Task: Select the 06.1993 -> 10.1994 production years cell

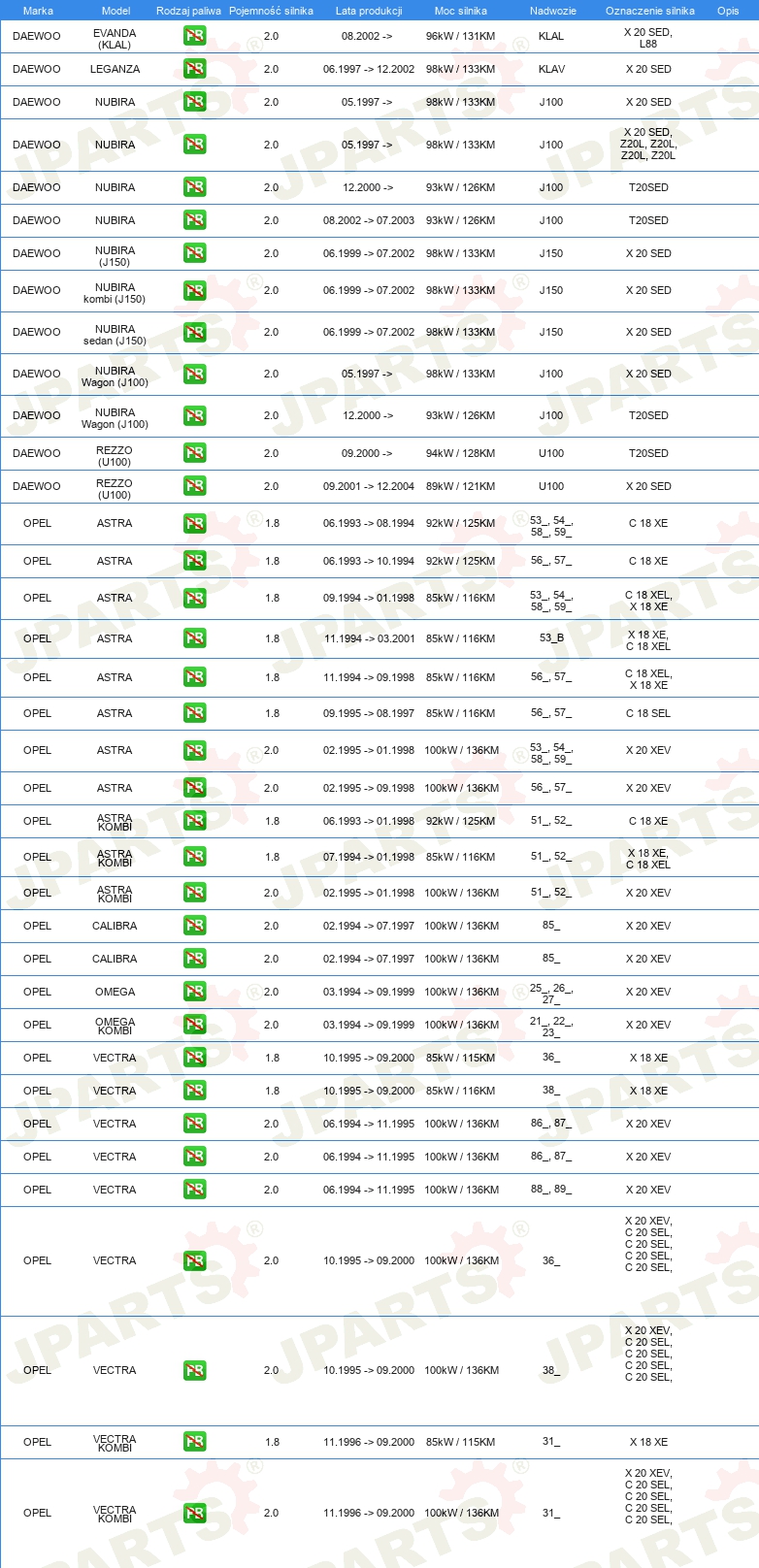Action: [x=369, y=561]
